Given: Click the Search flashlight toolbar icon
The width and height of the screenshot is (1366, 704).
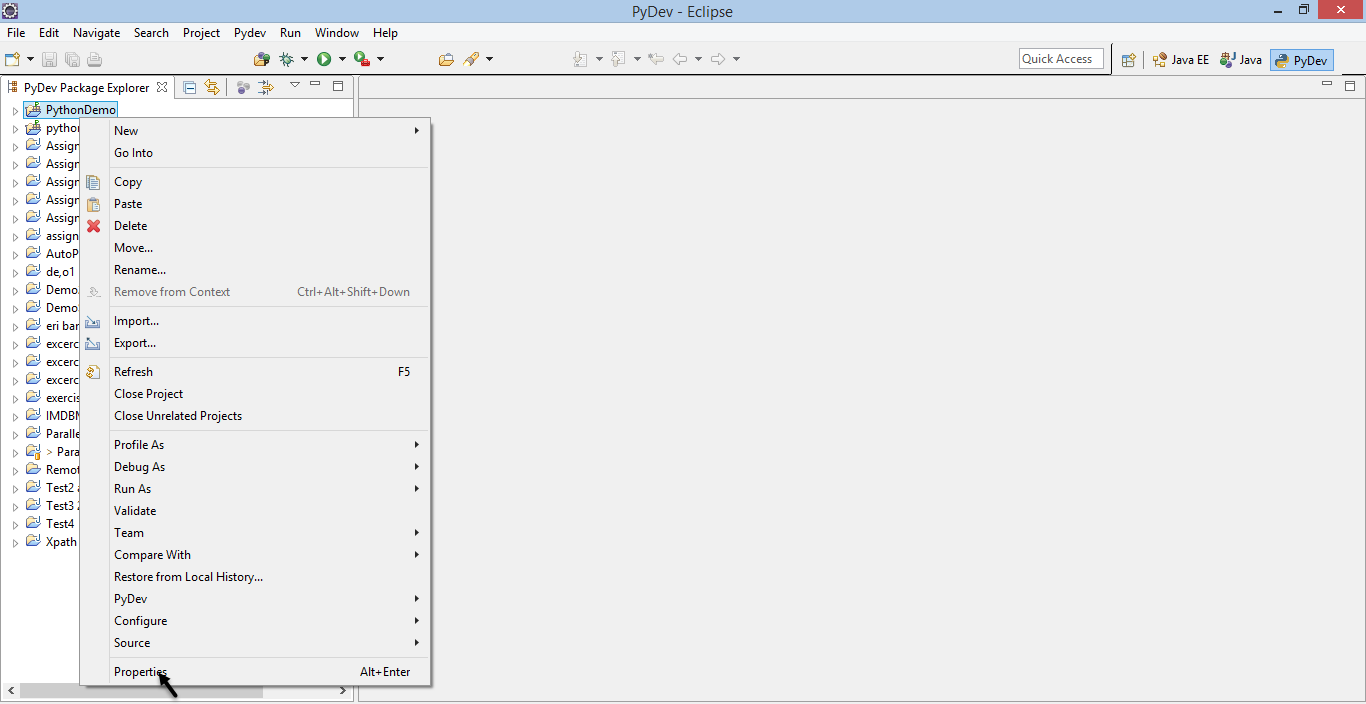Looking at the screenshot, I should click(x=471, y=60).
